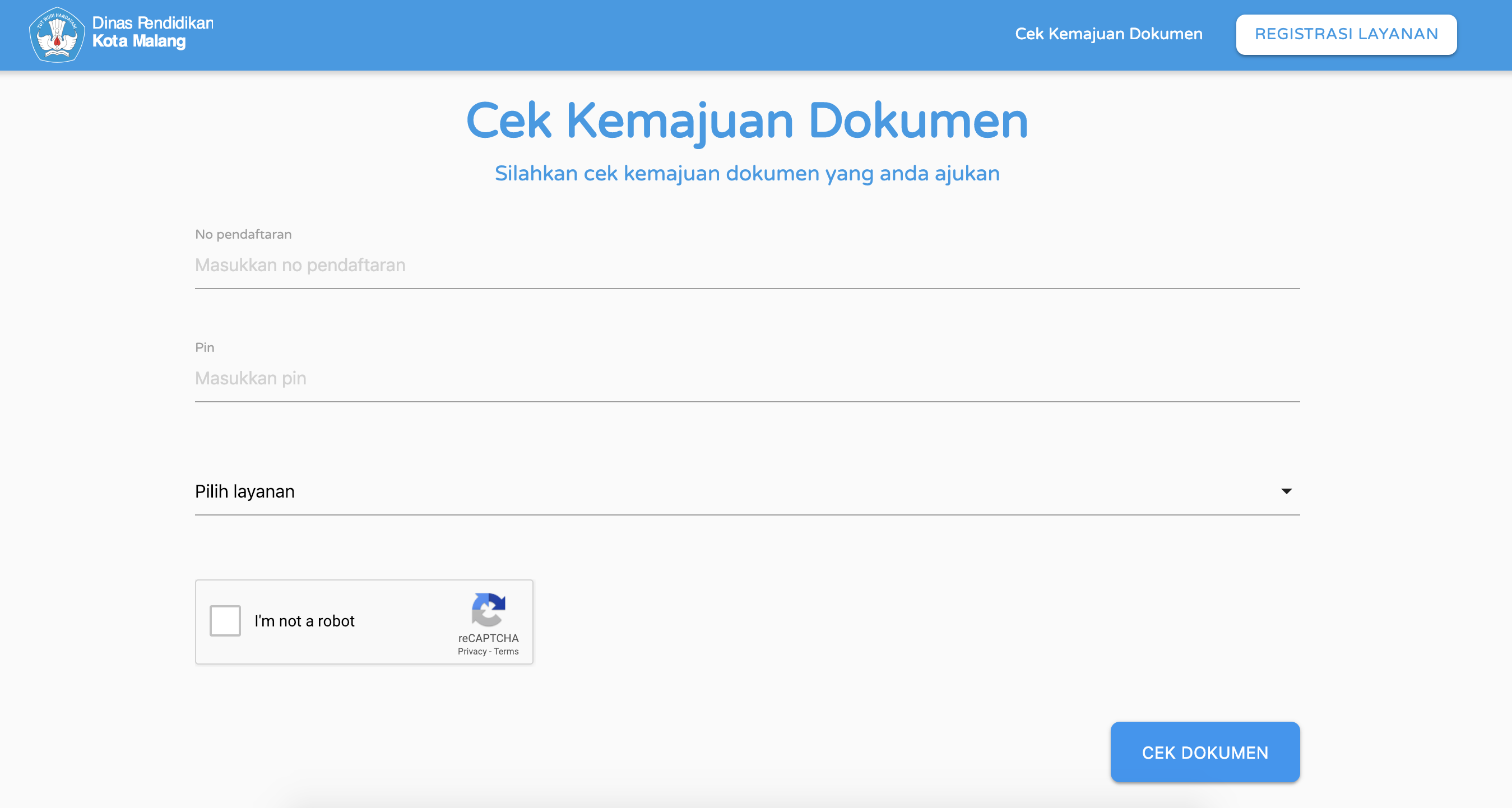Open the reCAPTCHA "Privacy" link

pyautogui.click(x=472, y=651)
